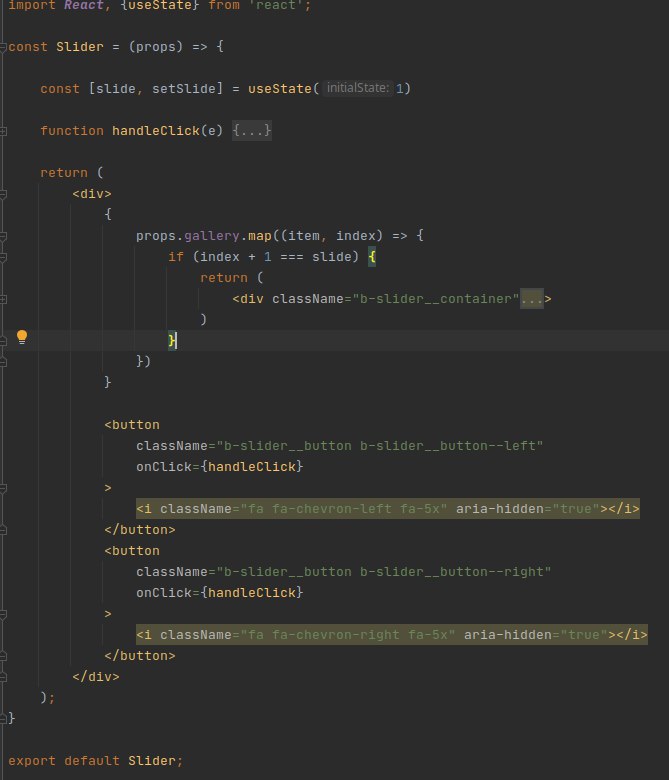Click the props parameter in (props)
This screenshot has height=780, width=669.
156,47
